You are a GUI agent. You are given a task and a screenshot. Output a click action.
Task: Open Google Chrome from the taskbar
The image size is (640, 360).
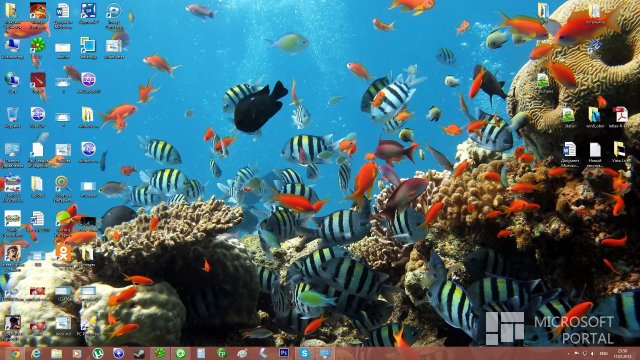15,353
